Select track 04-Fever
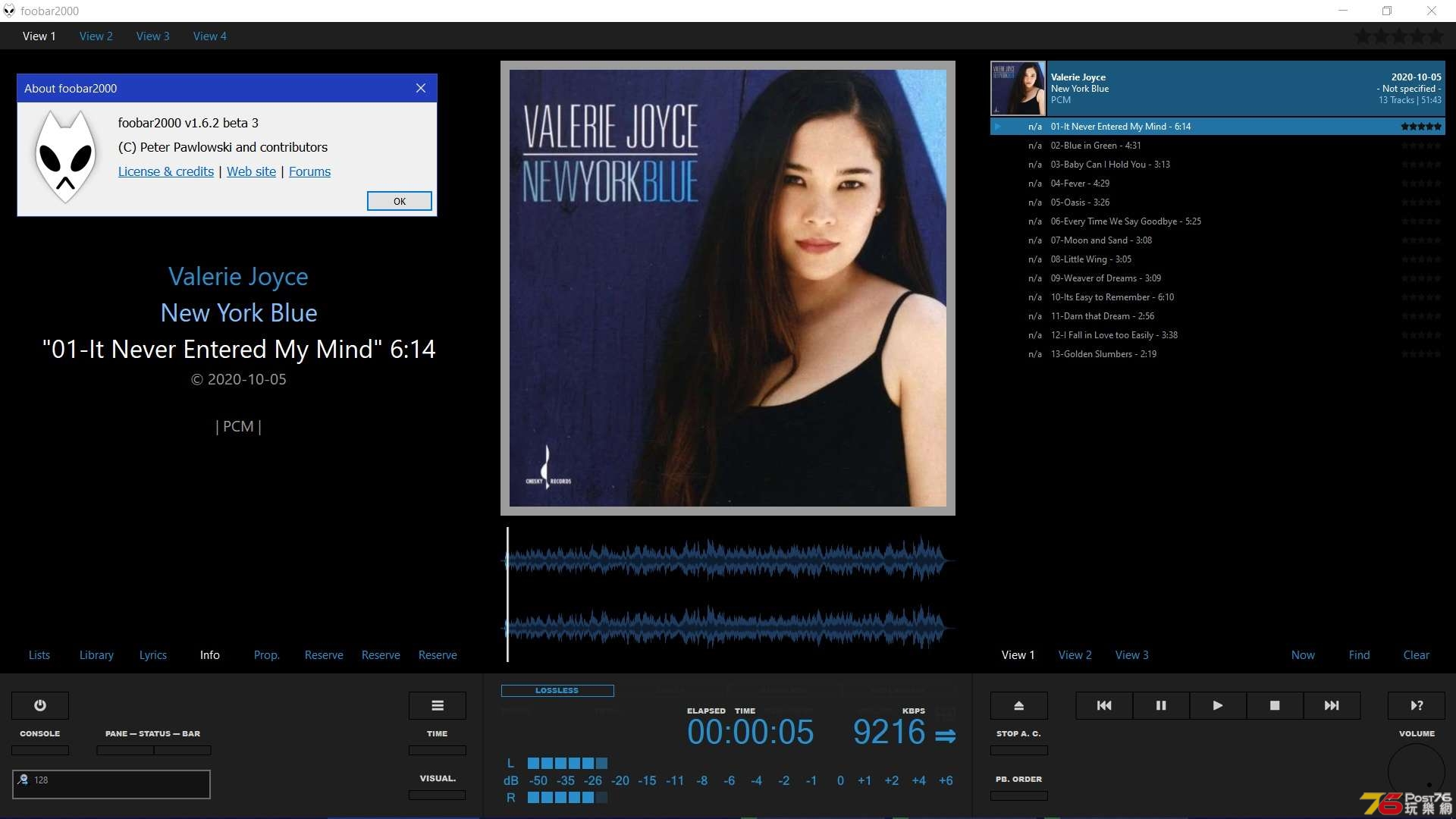This screenshot has height=819, width=1456. [1218, 184]
